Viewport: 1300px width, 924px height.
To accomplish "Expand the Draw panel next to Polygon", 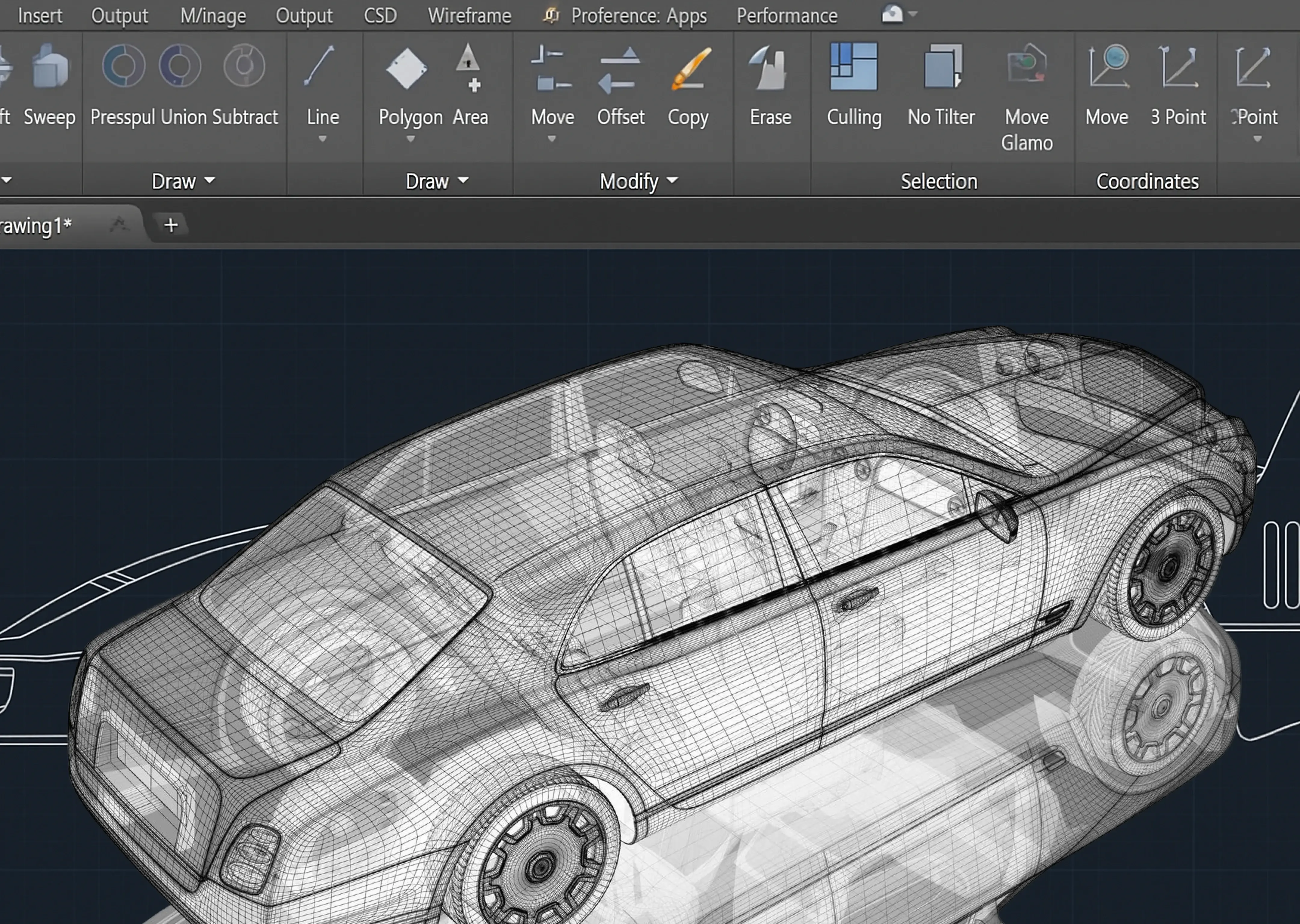I will (x=463, y=181).
